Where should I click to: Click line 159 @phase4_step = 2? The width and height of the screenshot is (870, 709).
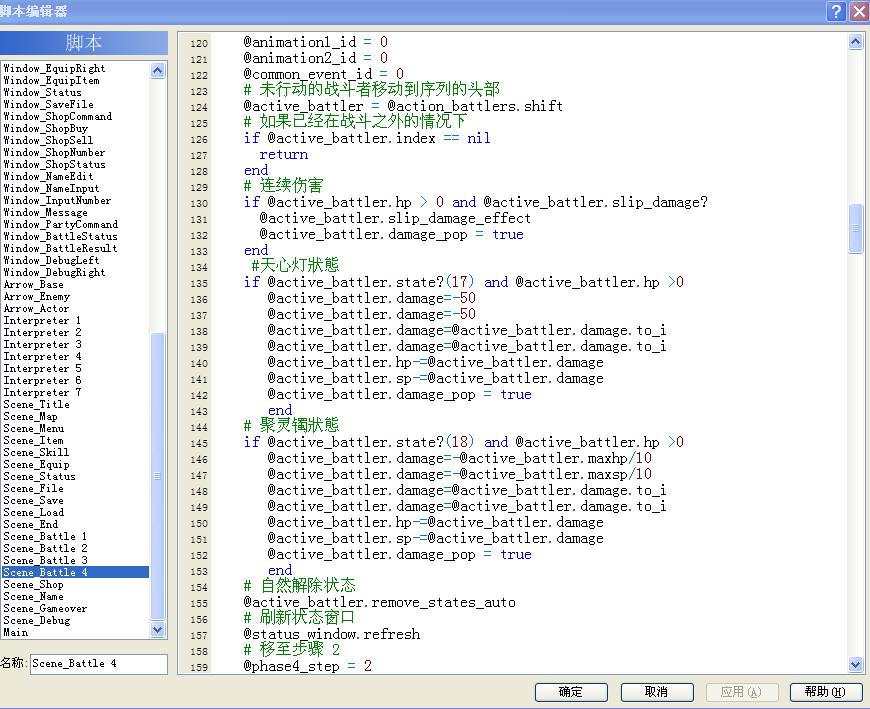308,666
